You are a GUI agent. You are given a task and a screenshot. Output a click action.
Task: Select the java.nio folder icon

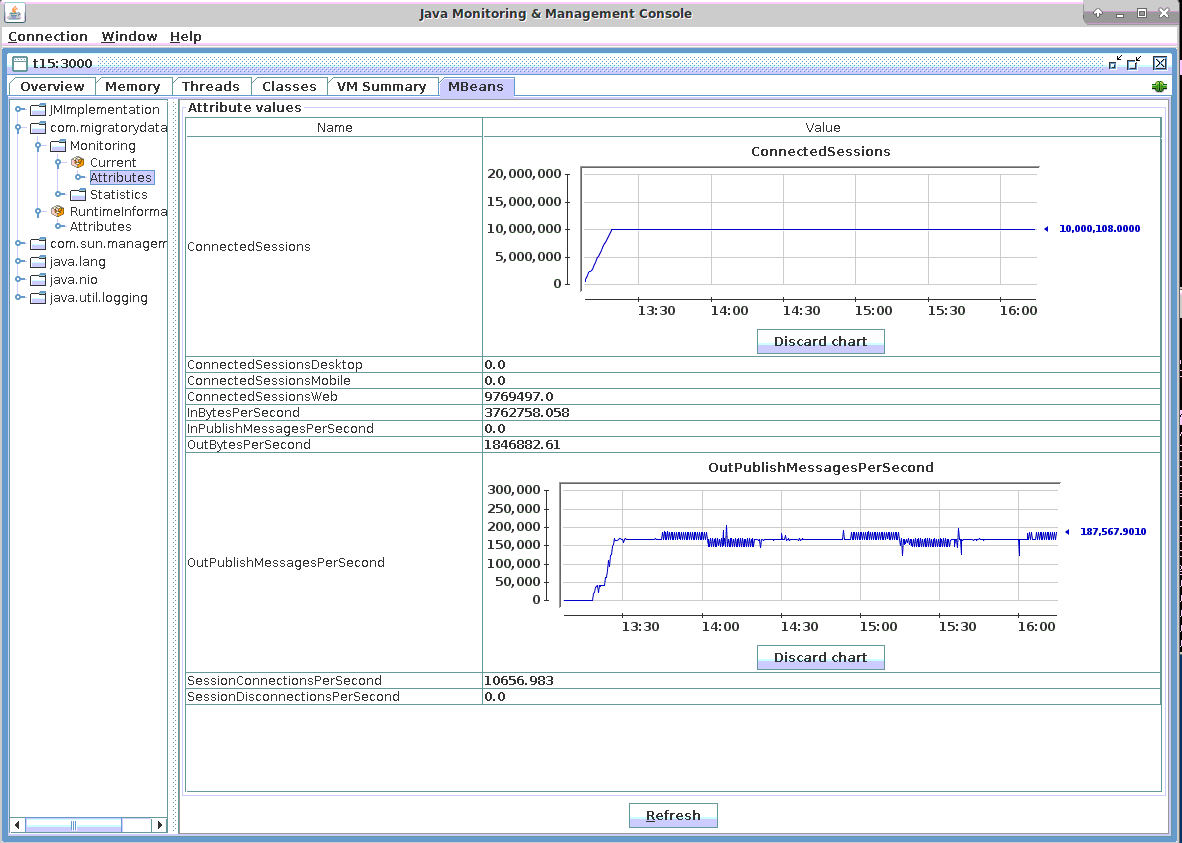tap(38, 279)
